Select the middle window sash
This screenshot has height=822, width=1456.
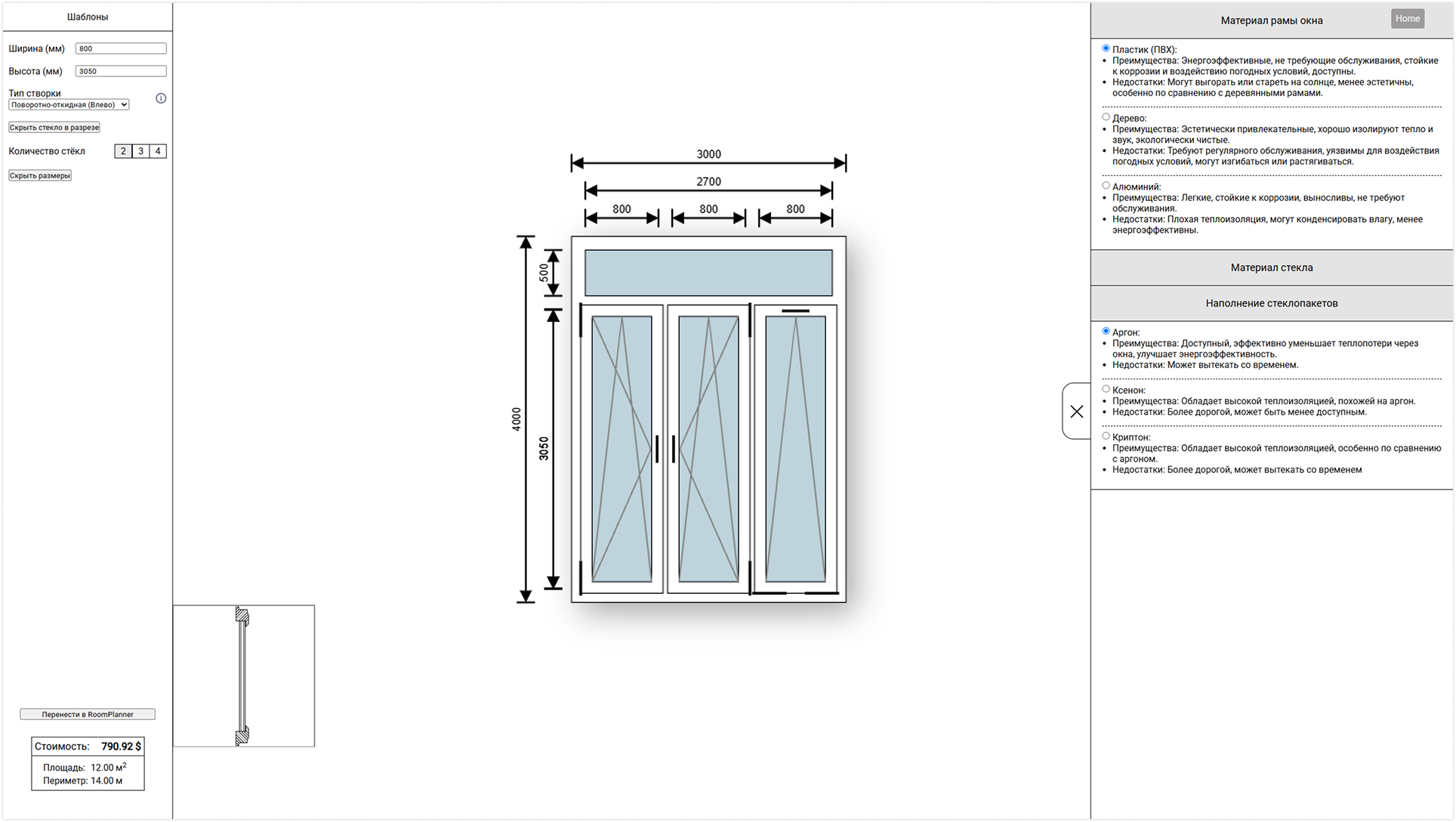pos(708,449)
